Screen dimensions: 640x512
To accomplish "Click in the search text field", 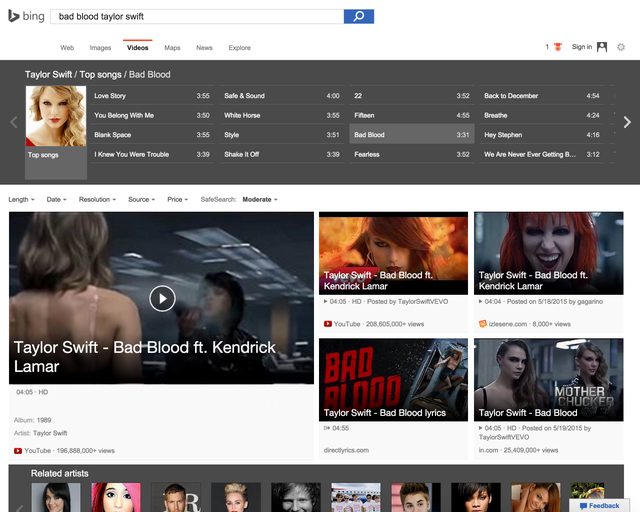I will [x=198, y=16].
